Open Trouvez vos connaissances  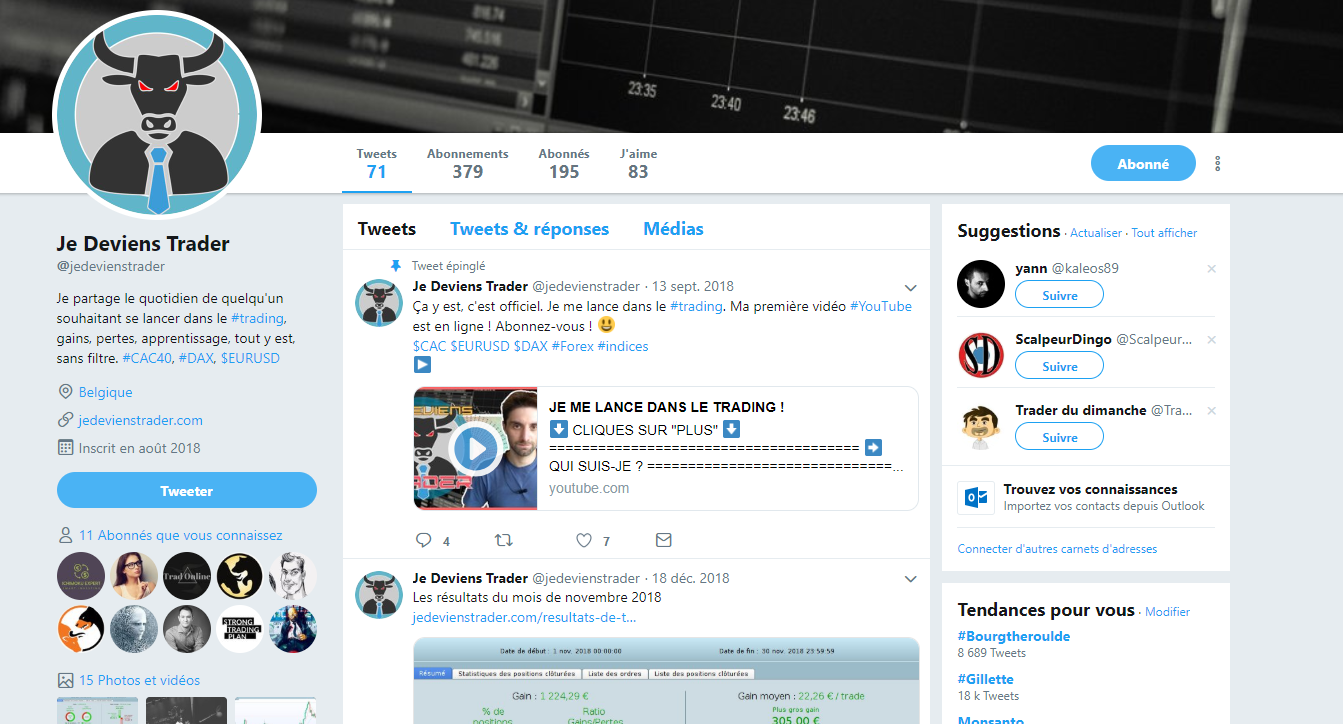tap(1091, 489)
